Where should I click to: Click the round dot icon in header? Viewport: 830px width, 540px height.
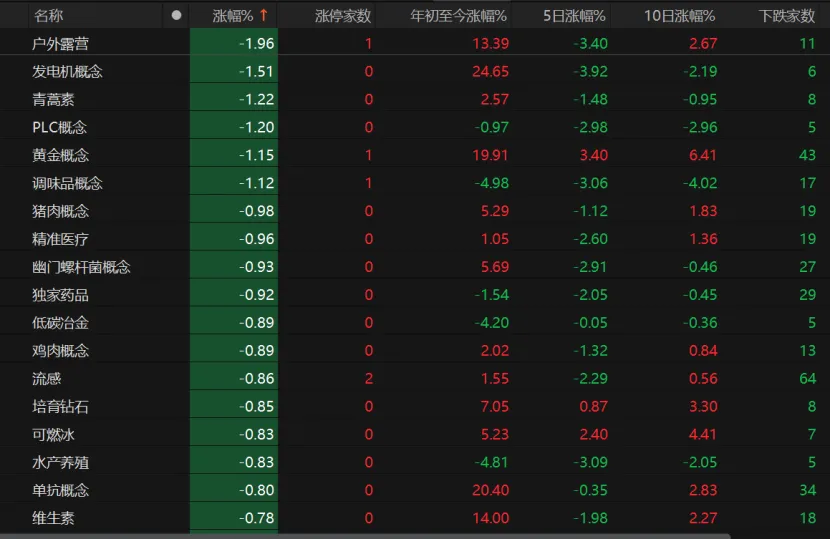click(x=176, y=15)
